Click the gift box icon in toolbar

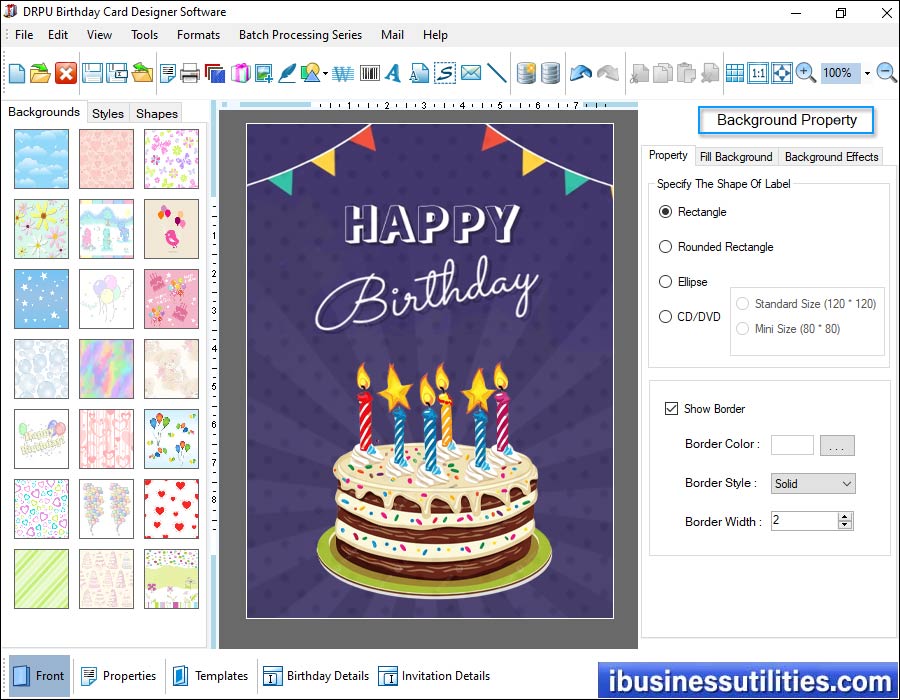(x=240, y=73)
